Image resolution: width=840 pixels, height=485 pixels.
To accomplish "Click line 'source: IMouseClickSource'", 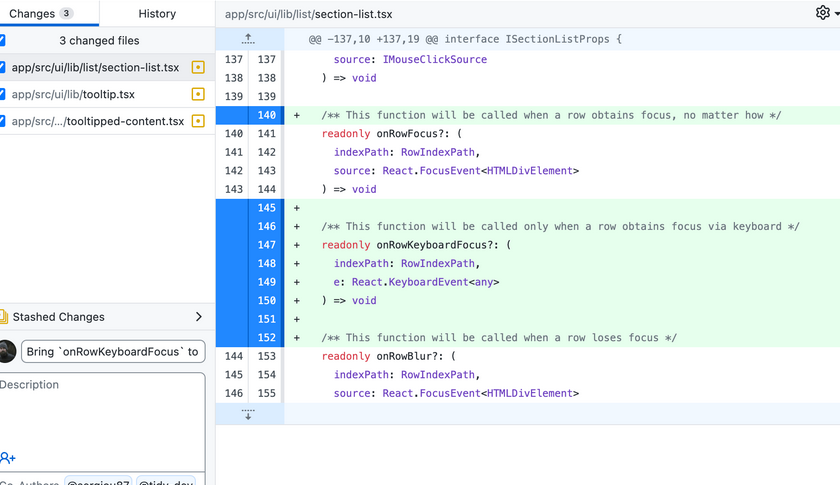I will (410, 59).
